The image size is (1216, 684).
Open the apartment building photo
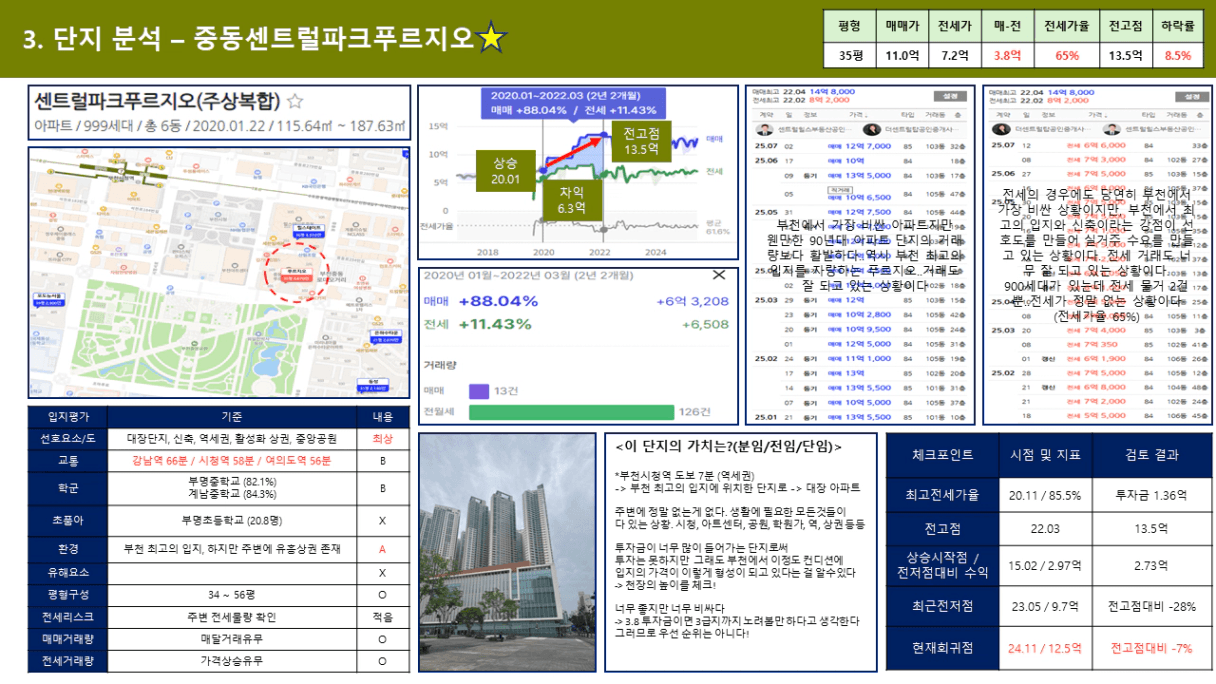pyautogui.click(x=505, y=552)
